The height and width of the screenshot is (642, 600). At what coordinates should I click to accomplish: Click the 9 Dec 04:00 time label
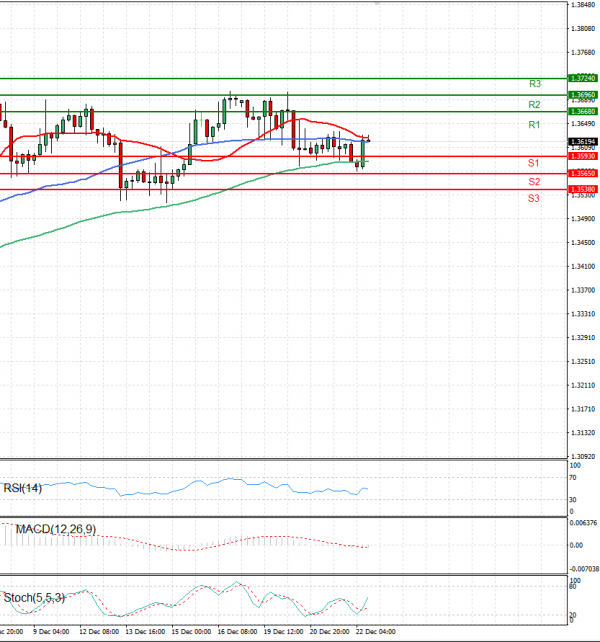pyautogui.click(x=51, y=632)
